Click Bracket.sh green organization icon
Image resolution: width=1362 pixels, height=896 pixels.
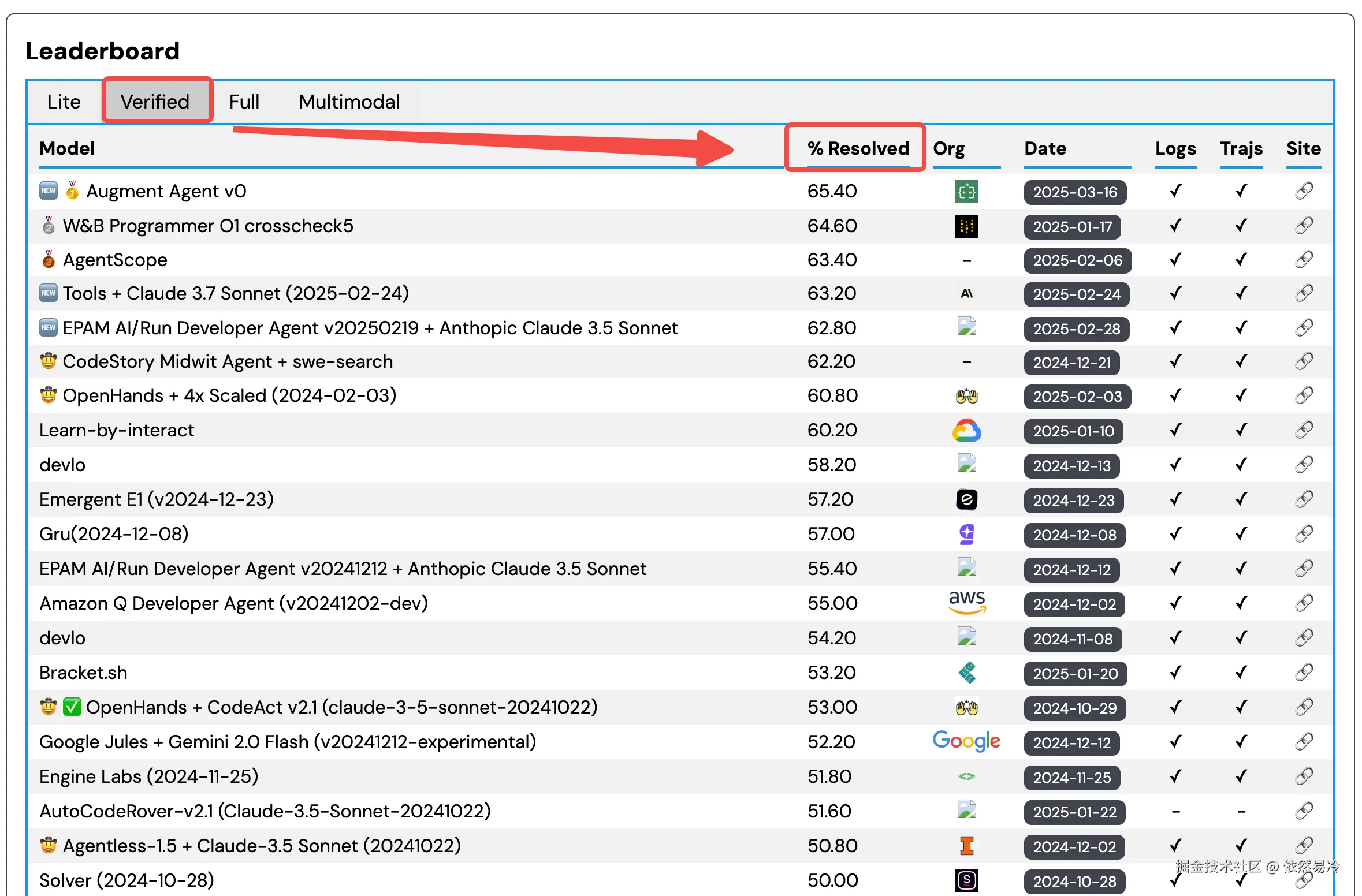966,673
